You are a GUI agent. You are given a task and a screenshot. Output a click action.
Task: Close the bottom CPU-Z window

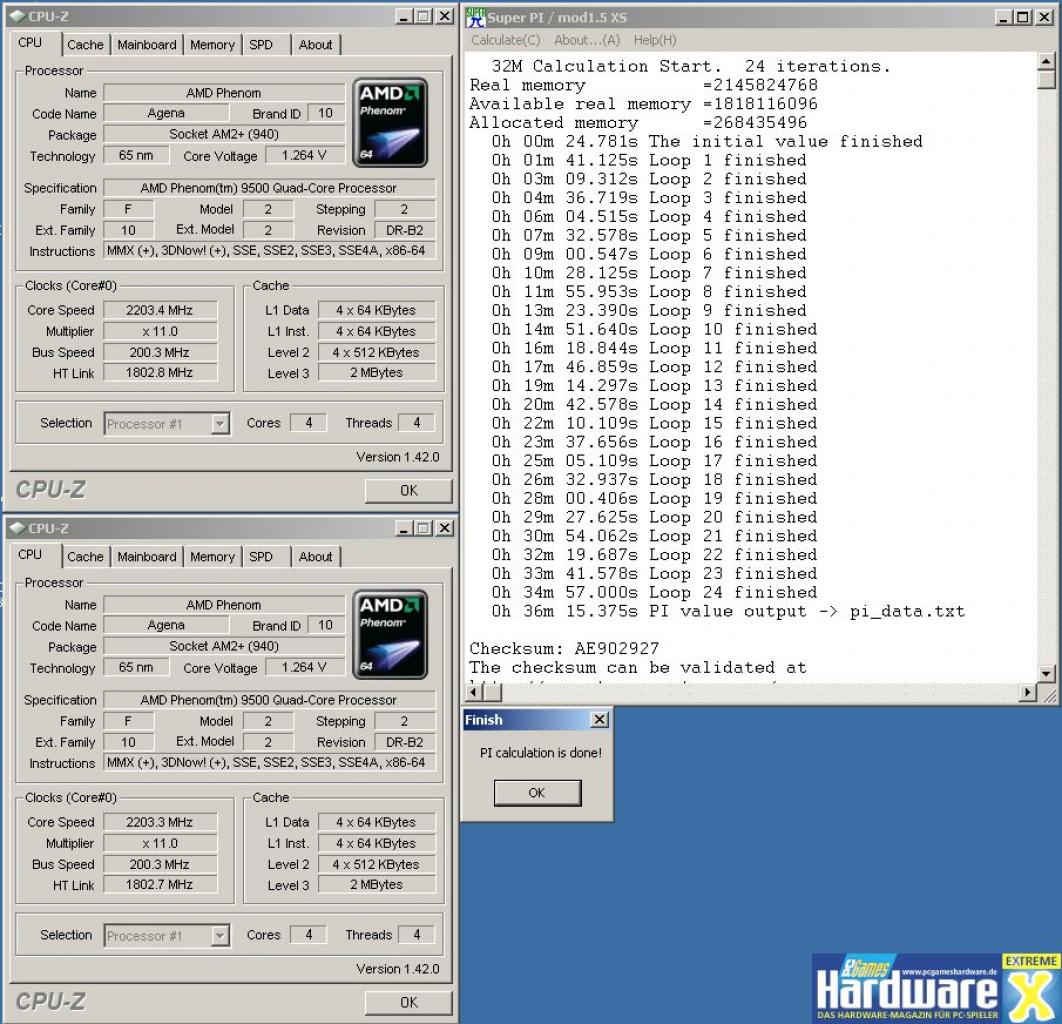click(445, 528)
